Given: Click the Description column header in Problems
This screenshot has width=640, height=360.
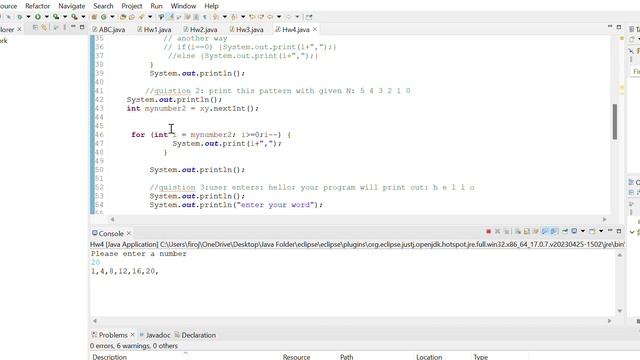Looking at the screenshot, I should tap(109, 357).
